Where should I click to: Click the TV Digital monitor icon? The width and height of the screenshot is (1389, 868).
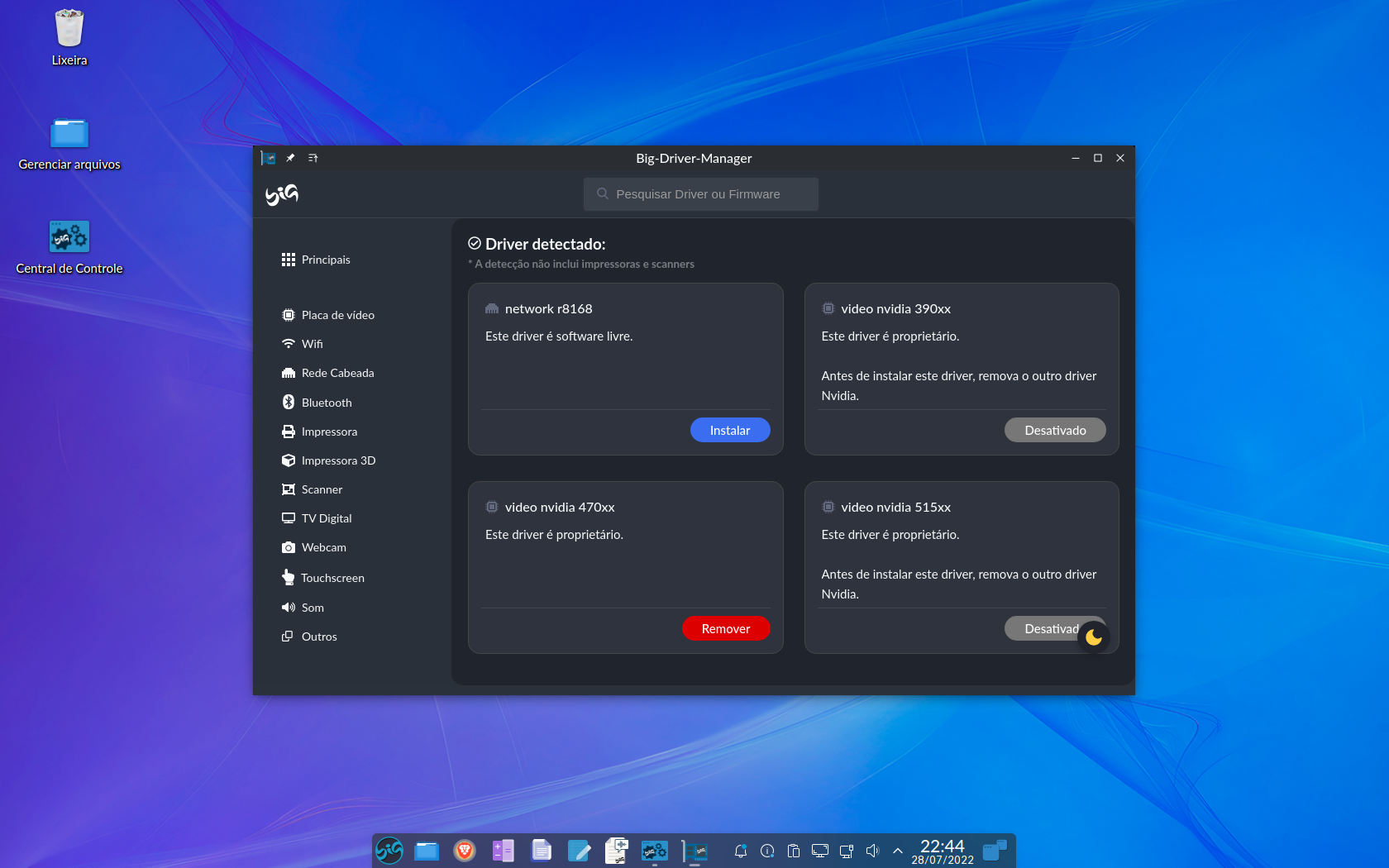(289, 518)
